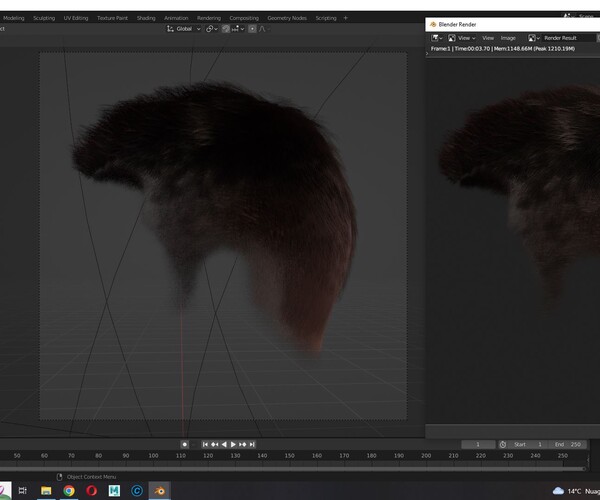
Task: Open the Rendering workspace tab
Action: point(209,18)
